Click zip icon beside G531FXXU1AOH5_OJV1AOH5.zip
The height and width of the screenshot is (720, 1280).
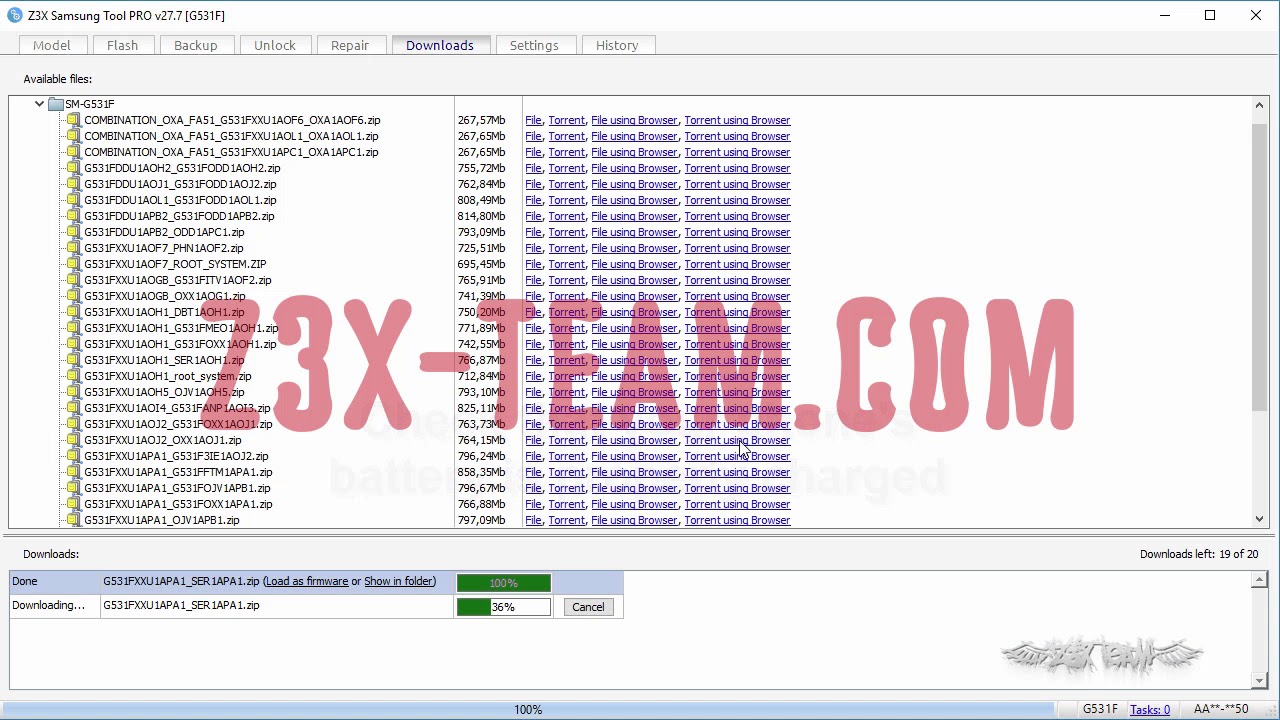coord(73,392)
